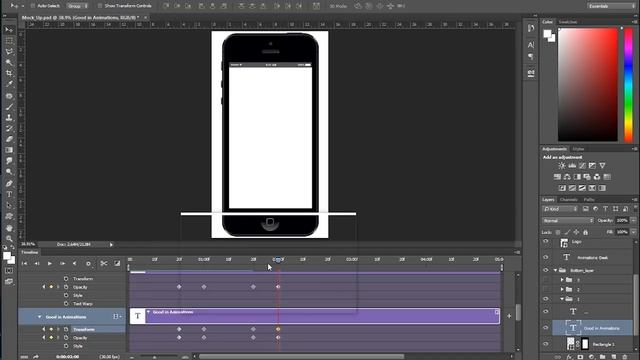Select the Eyedropper tool
Screen dimensions: 640x360
click(9, 84)
